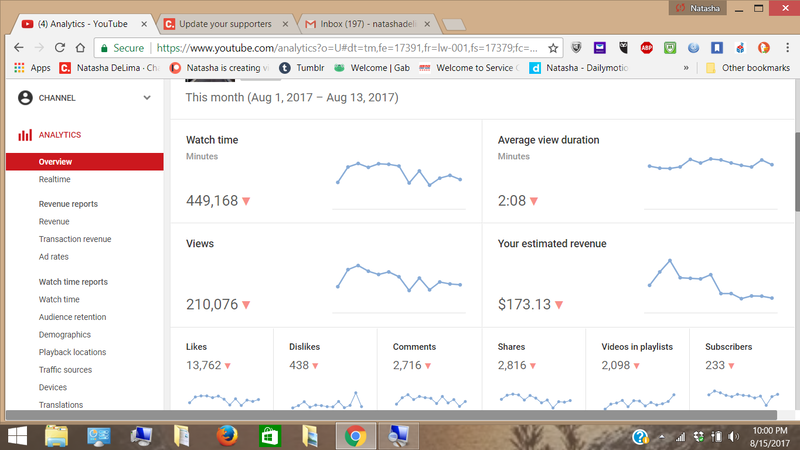
Task: Click the address bar URL field
Action: 350,47
